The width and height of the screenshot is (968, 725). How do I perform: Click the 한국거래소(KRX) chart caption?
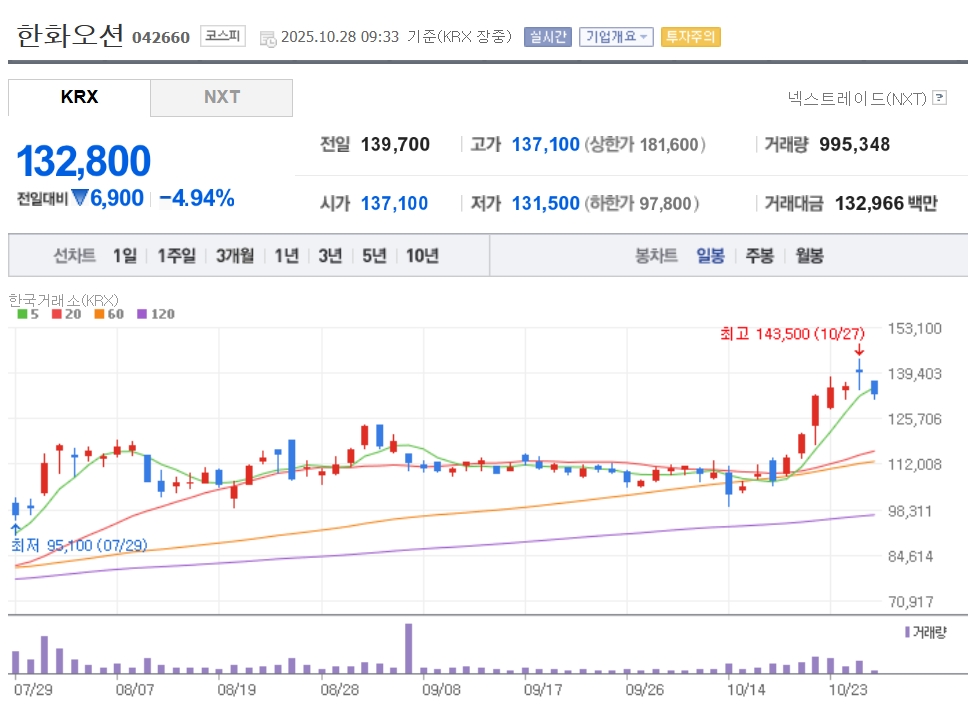(64, 300)
